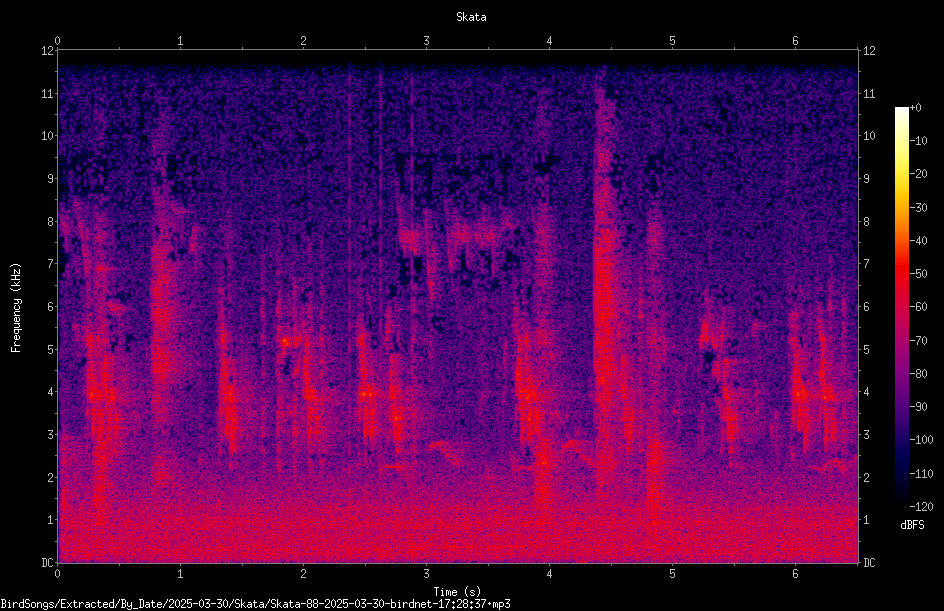Click the "5" tick on the left frequency axis
This screenshot has width=944, height=611.
coord(50,350)
